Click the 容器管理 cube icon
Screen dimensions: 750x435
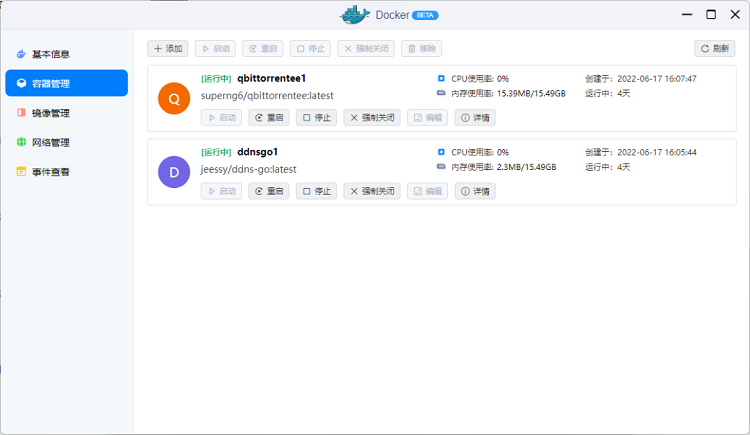click(21, 84)
